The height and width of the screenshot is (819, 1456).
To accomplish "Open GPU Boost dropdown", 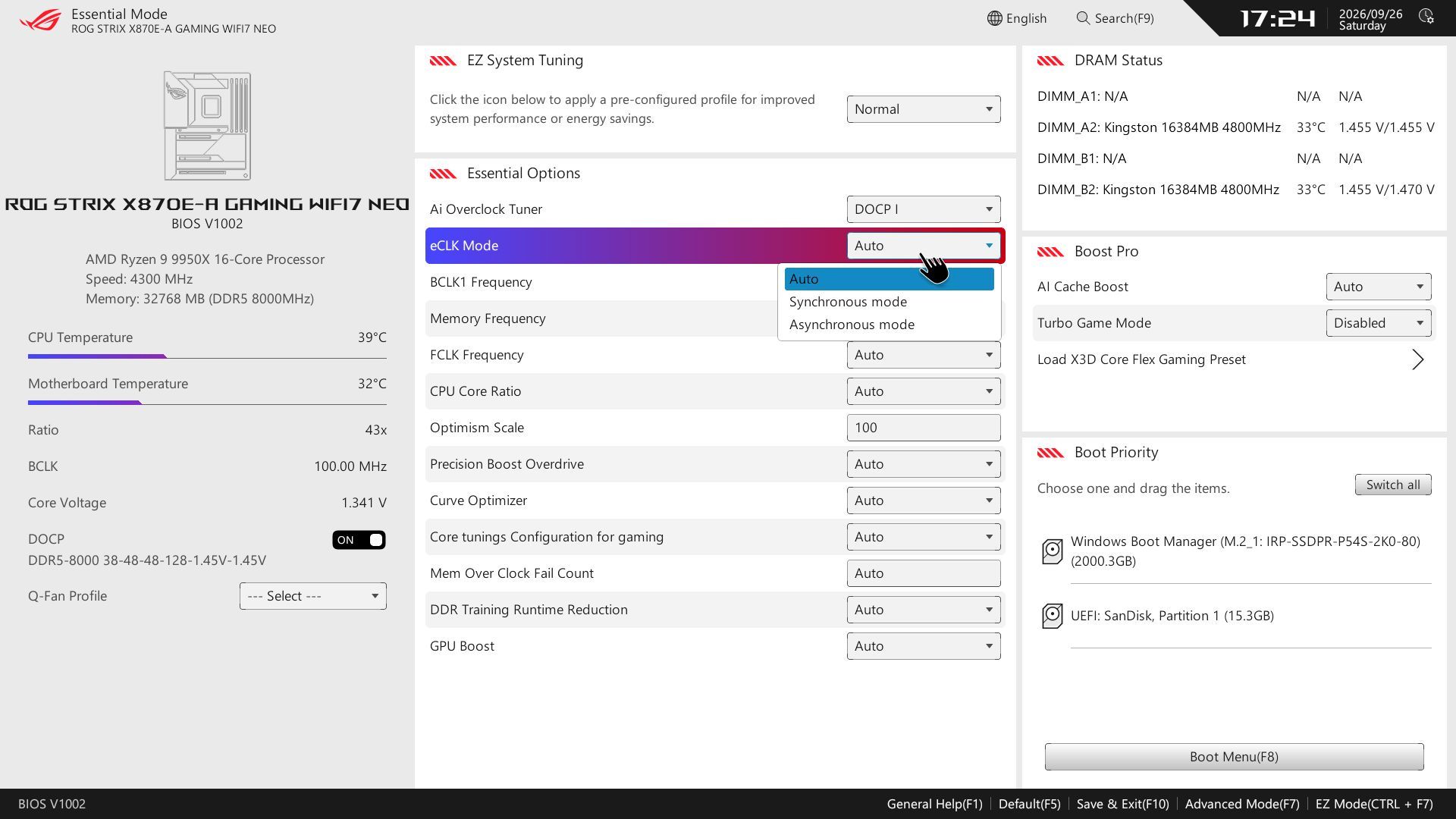I will [924, 646].
